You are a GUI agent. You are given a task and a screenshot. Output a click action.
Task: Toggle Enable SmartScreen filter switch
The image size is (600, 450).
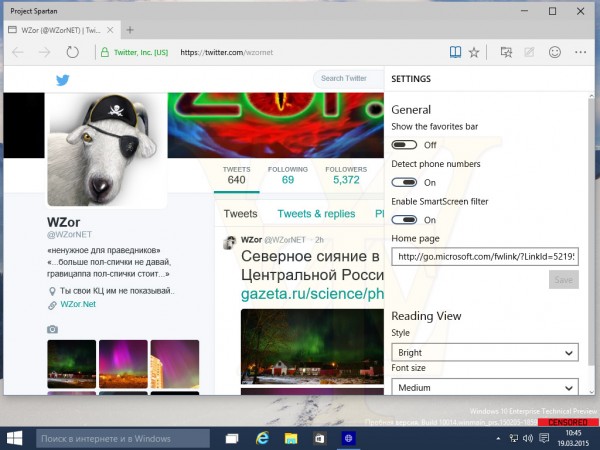(x=404, y=219)
